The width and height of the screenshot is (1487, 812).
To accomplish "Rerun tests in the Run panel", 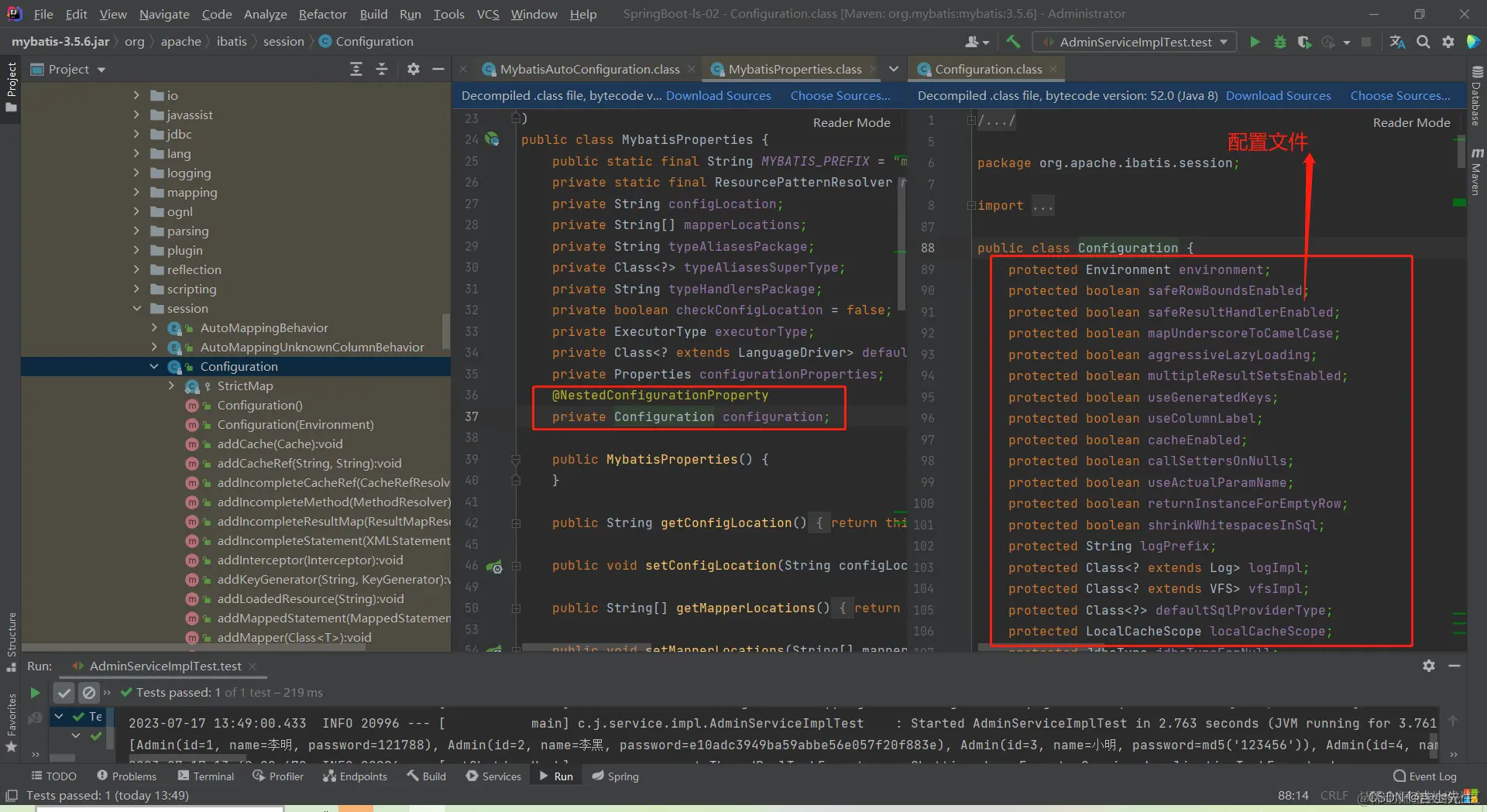I will [35, 692].
